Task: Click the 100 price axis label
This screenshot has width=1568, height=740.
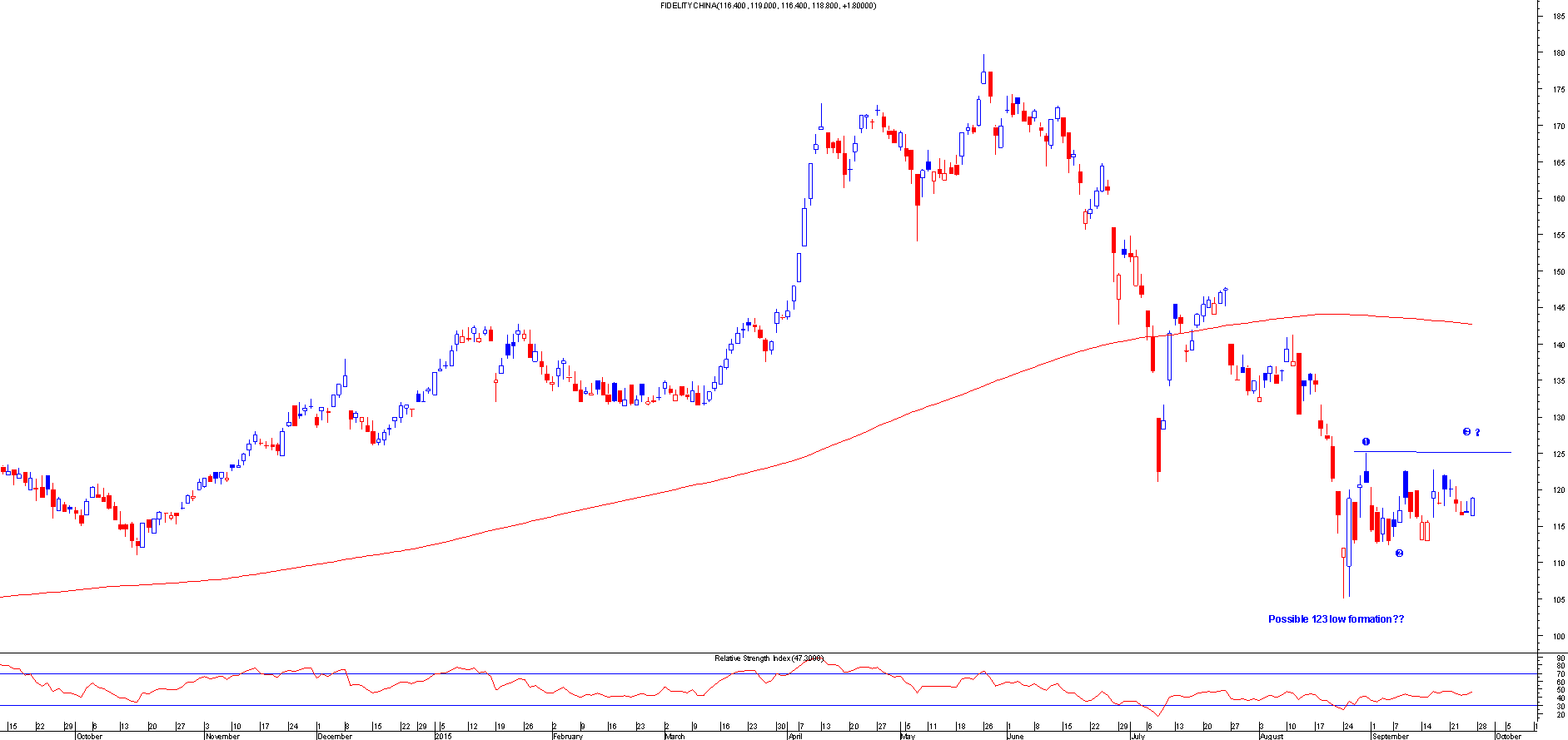Action: pyautogui.click(x=1557, y=637)
